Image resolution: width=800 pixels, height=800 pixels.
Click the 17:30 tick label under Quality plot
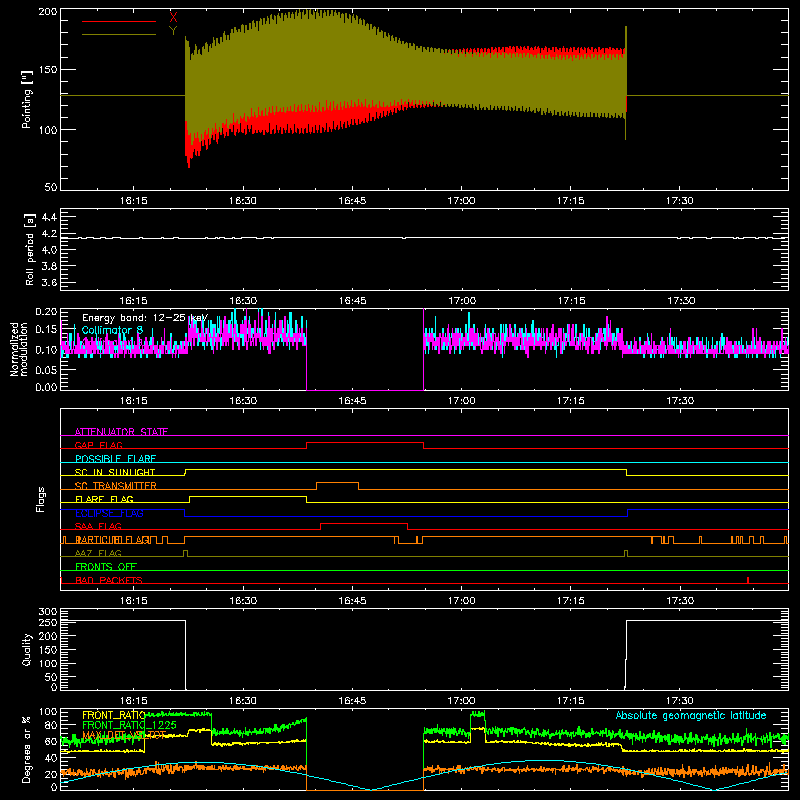(680, 701)
